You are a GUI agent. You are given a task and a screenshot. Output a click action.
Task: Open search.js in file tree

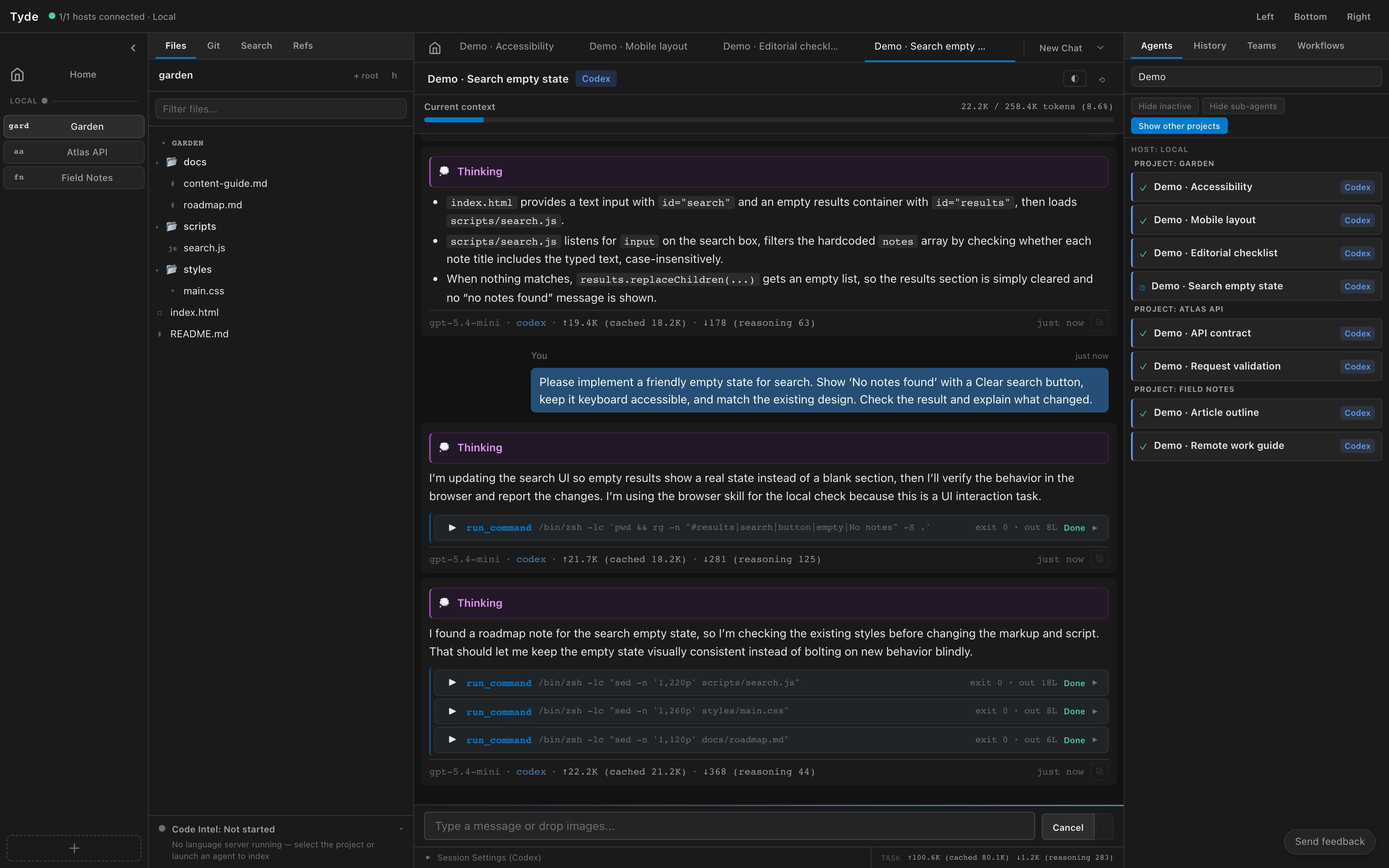204,248
